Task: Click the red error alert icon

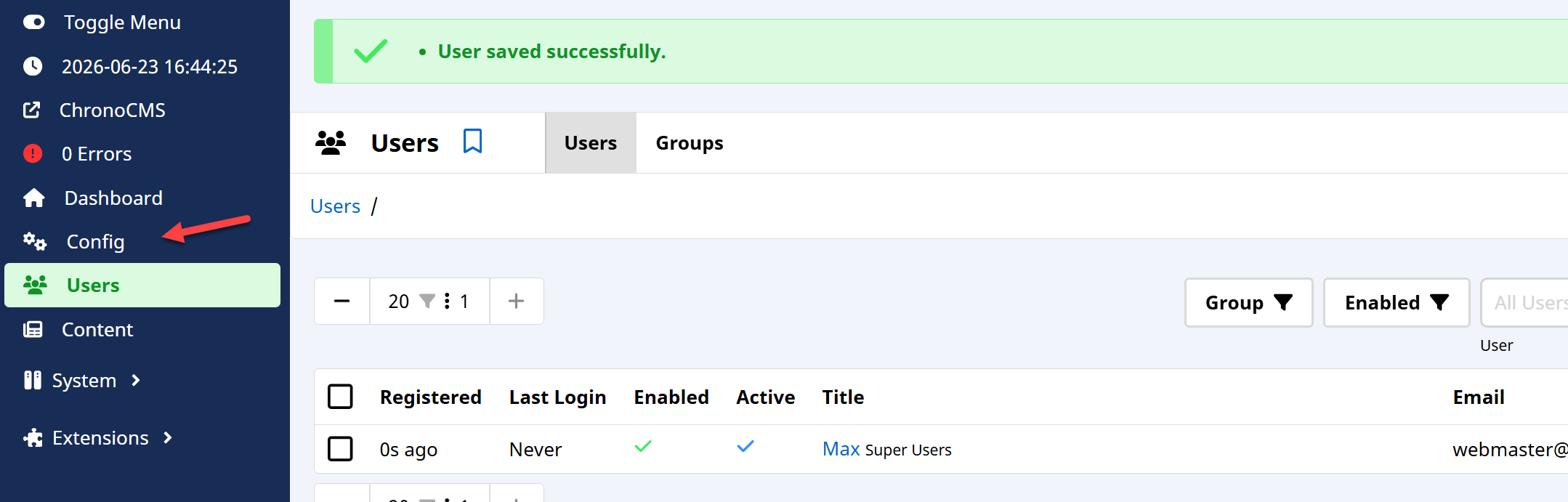Action: tap(33, 153)
